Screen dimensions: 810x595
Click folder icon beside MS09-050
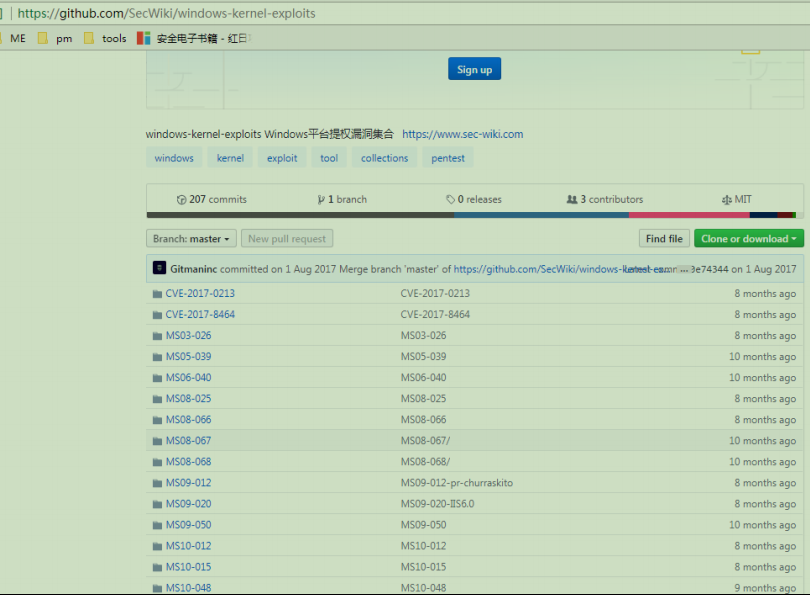158,525
